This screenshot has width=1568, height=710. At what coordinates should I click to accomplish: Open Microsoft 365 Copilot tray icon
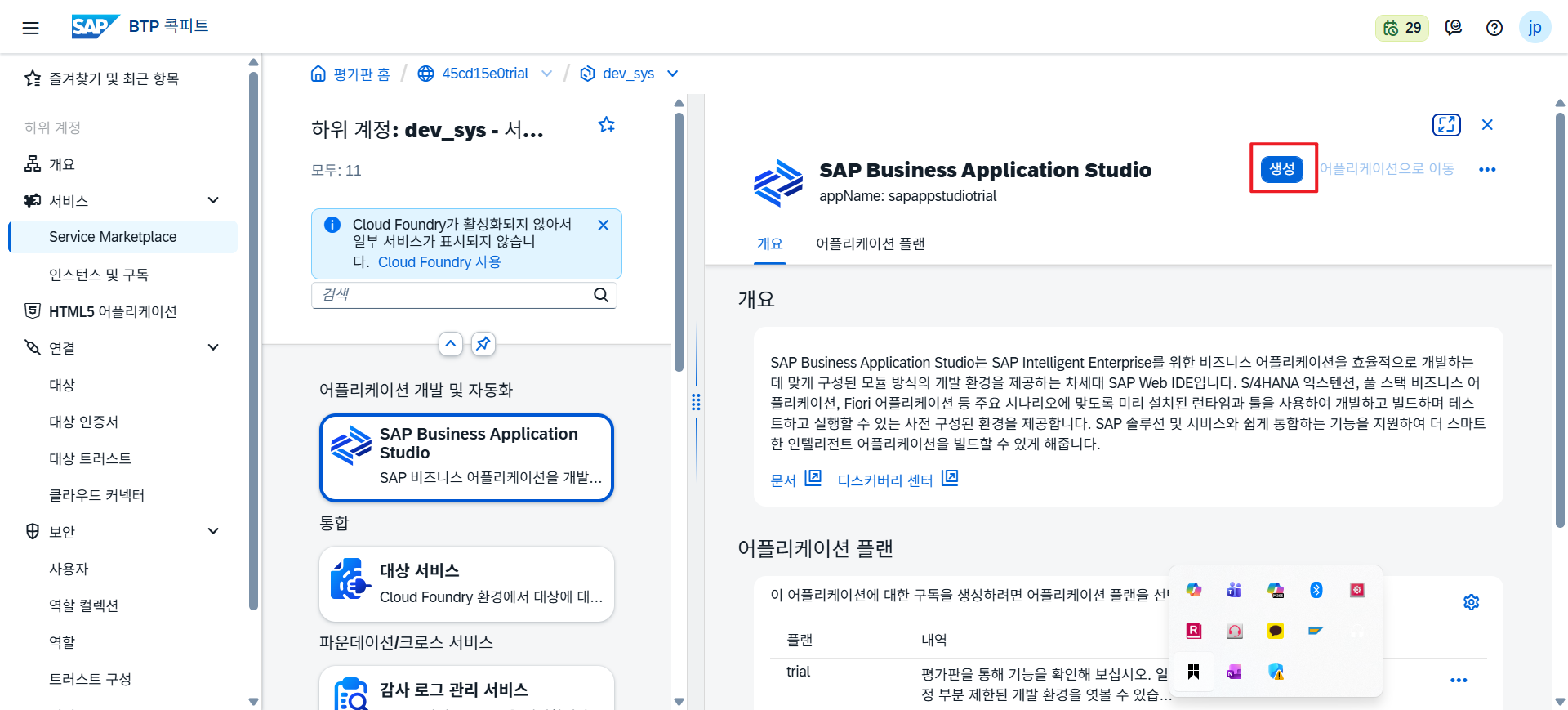click(x=1276, y=590)
